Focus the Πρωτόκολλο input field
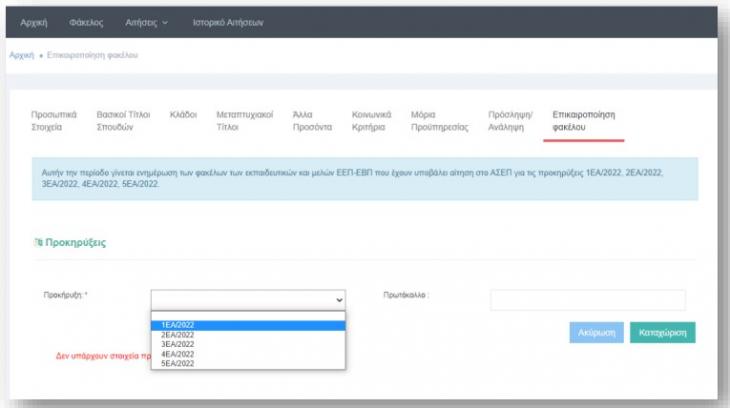Image resolution: width=730 pixels, height=408 pixels. coord(587,300)
